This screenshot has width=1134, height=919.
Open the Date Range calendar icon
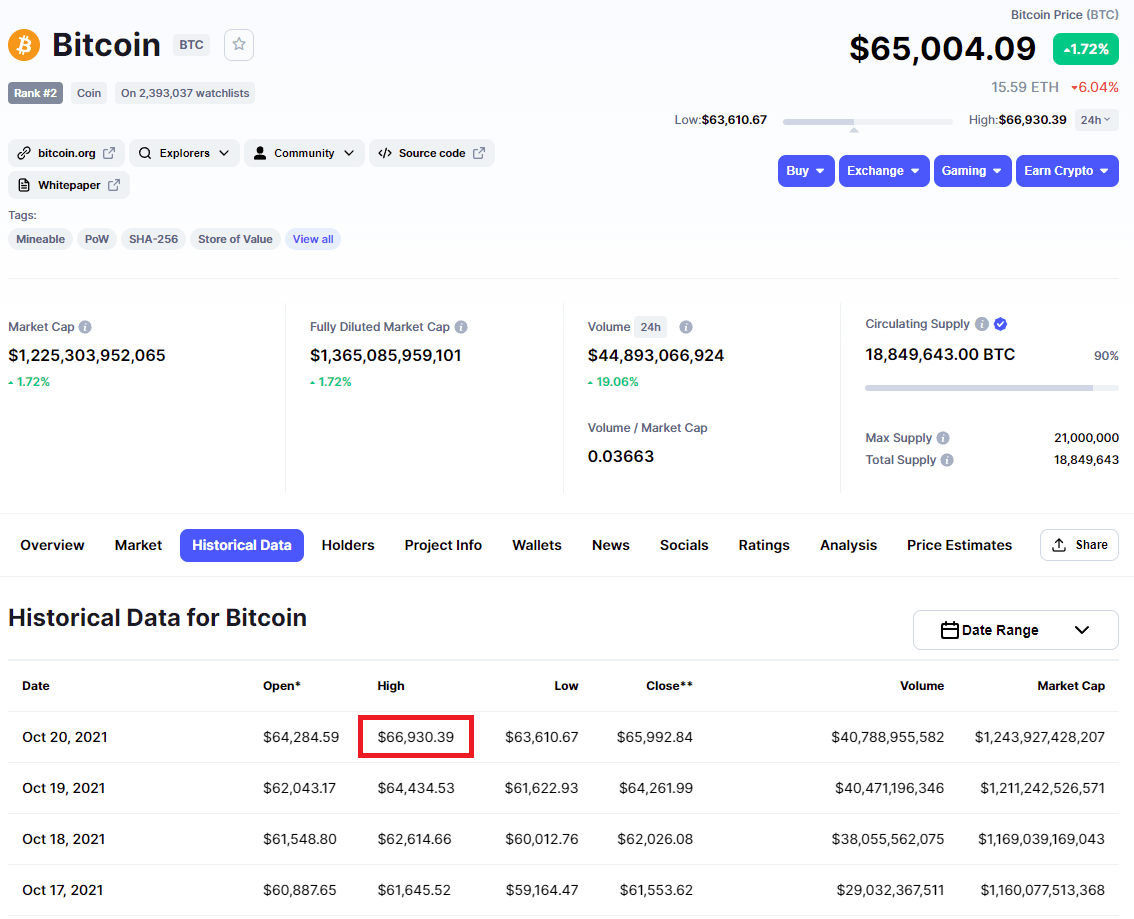[948, 630]
